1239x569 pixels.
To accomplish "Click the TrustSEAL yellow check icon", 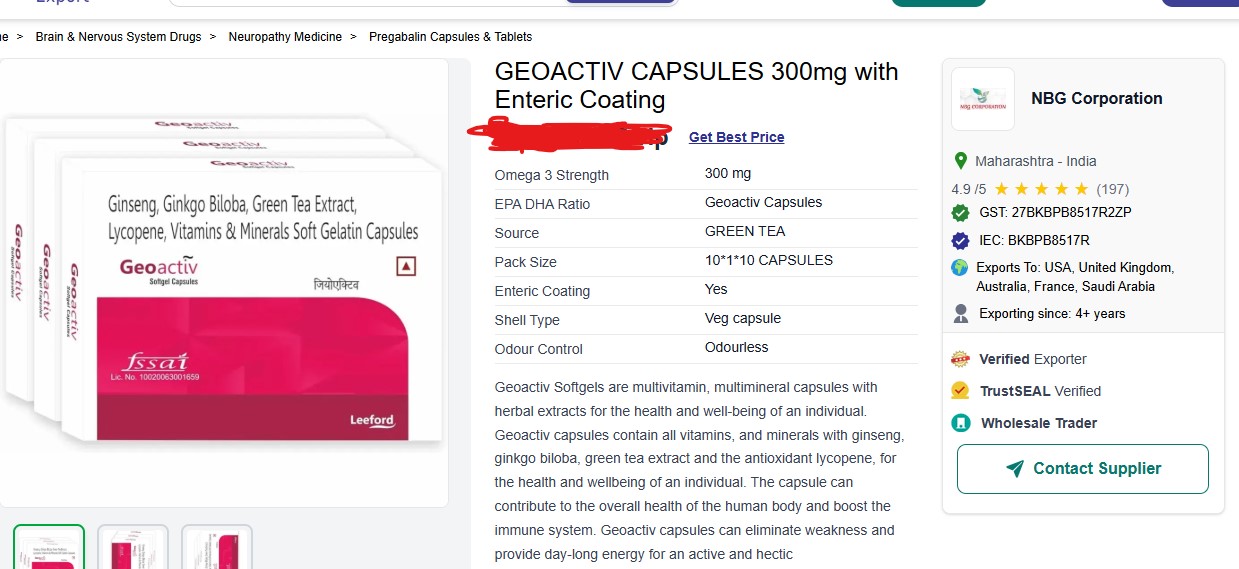I will 961,391.
